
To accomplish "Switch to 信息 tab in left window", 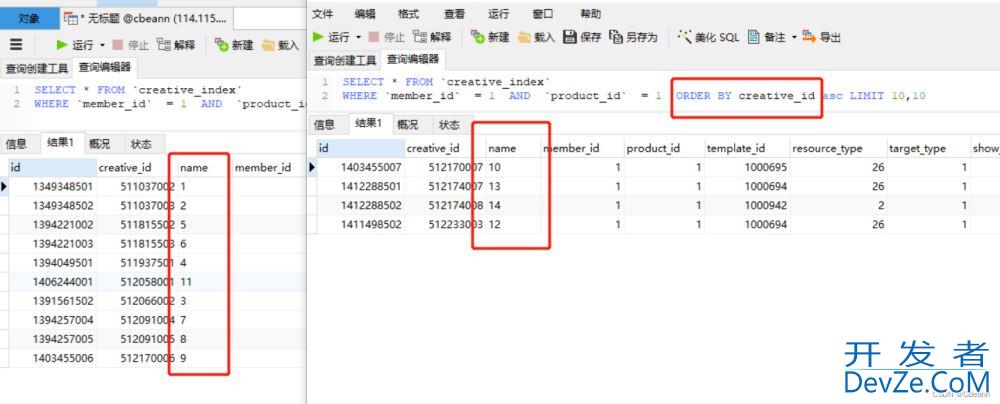I will [x=17, y=144].
